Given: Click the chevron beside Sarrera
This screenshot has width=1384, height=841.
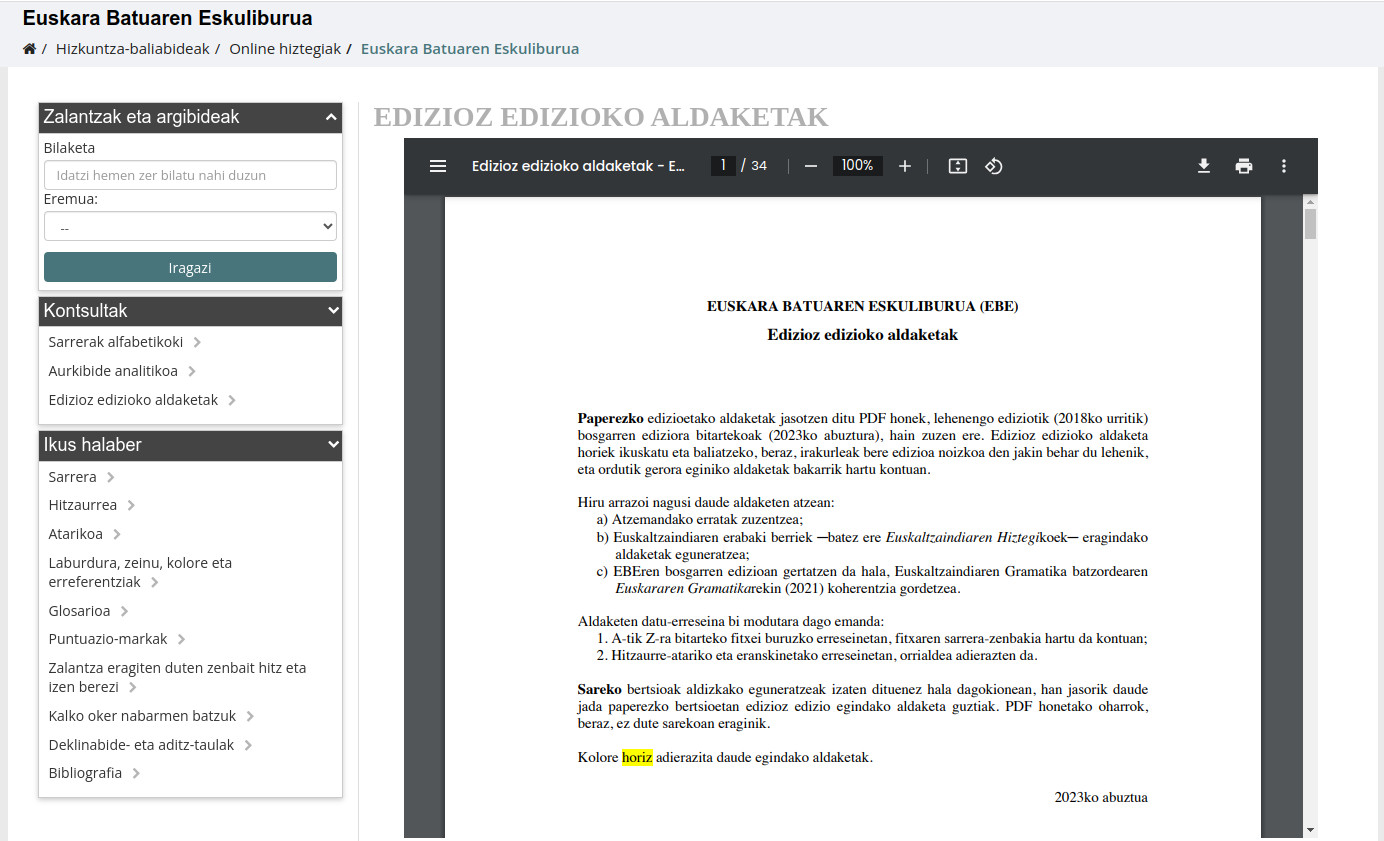Looking at the screenshot, I should coord(110,478).
